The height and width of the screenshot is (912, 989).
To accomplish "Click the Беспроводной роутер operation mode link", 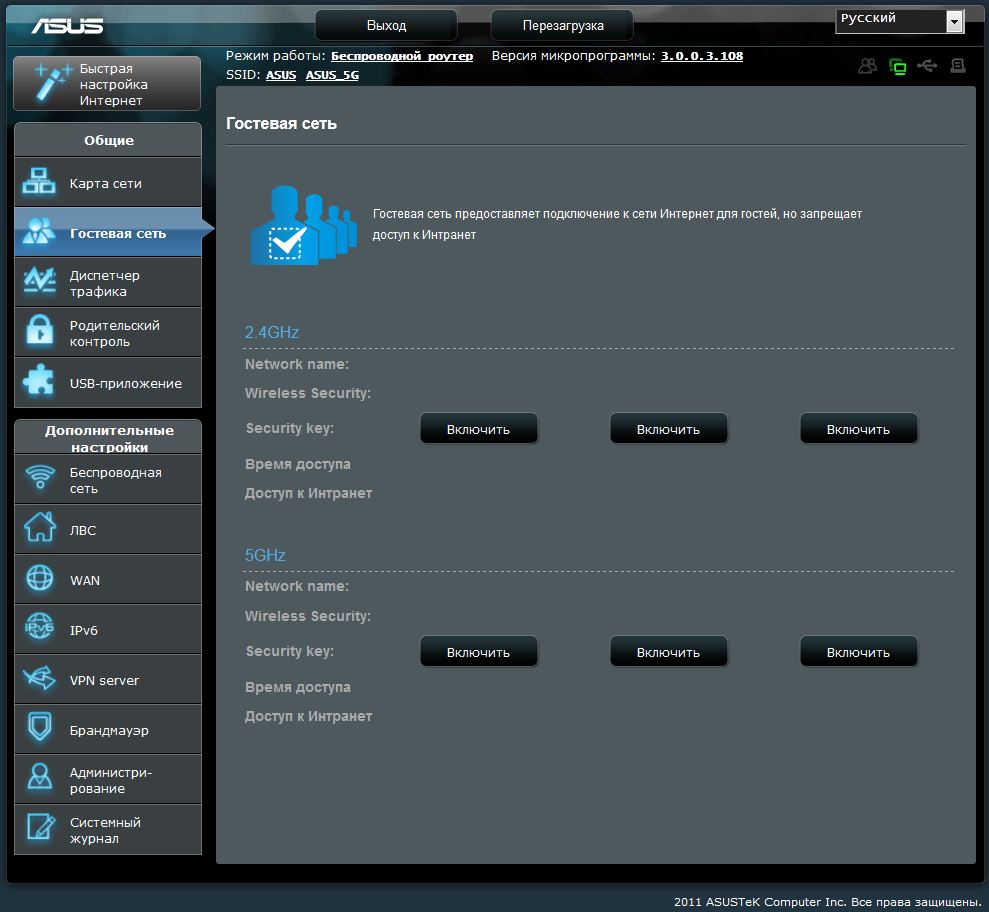I will click(402, 56).
